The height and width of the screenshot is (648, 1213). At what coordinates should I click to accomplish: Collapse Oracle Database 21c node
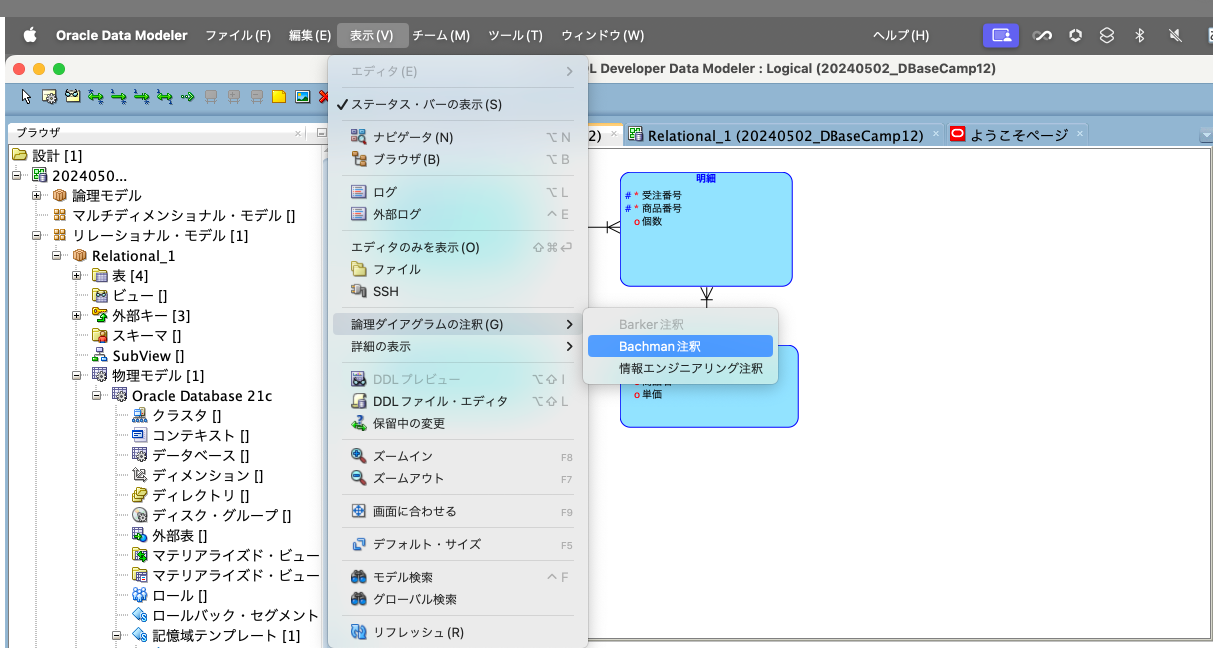(x=97, y=395)
